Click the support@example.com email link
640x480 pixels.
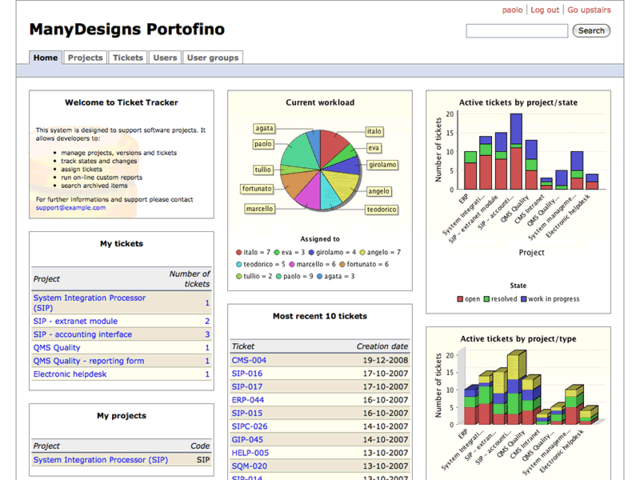coord(70,208)
